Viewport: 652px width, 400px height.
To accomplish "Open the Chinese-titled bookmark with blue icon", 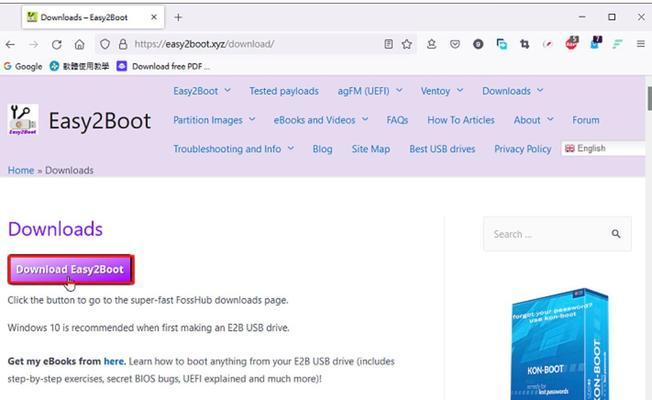I will [x=79, y=67].
